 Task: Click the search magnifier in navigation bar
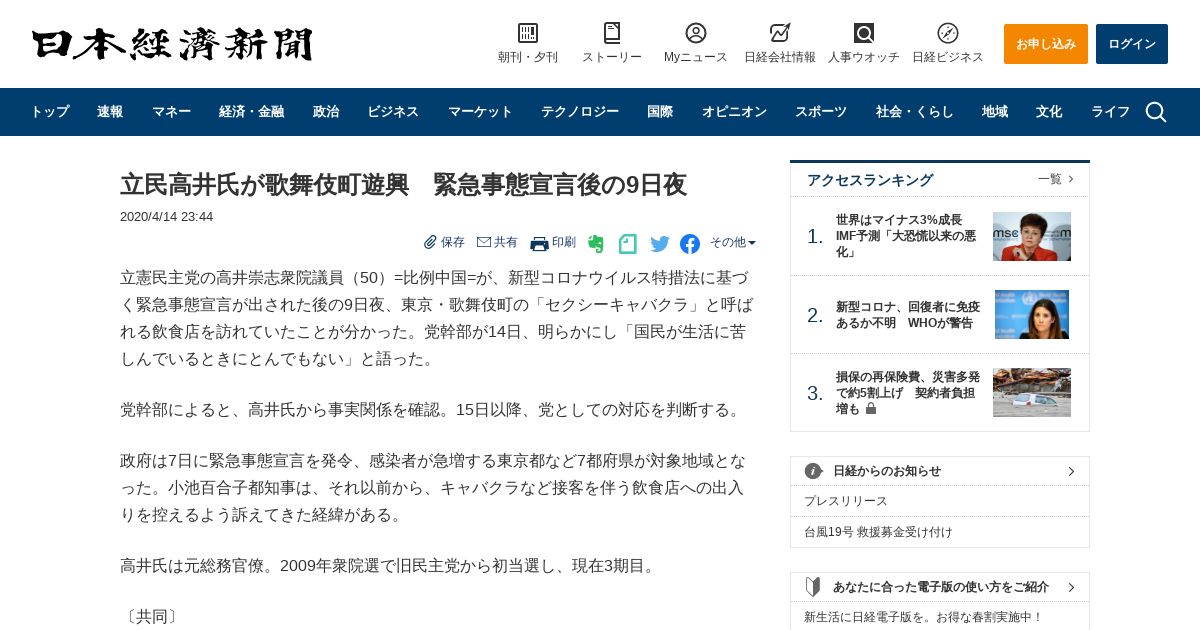[1156, 112]
